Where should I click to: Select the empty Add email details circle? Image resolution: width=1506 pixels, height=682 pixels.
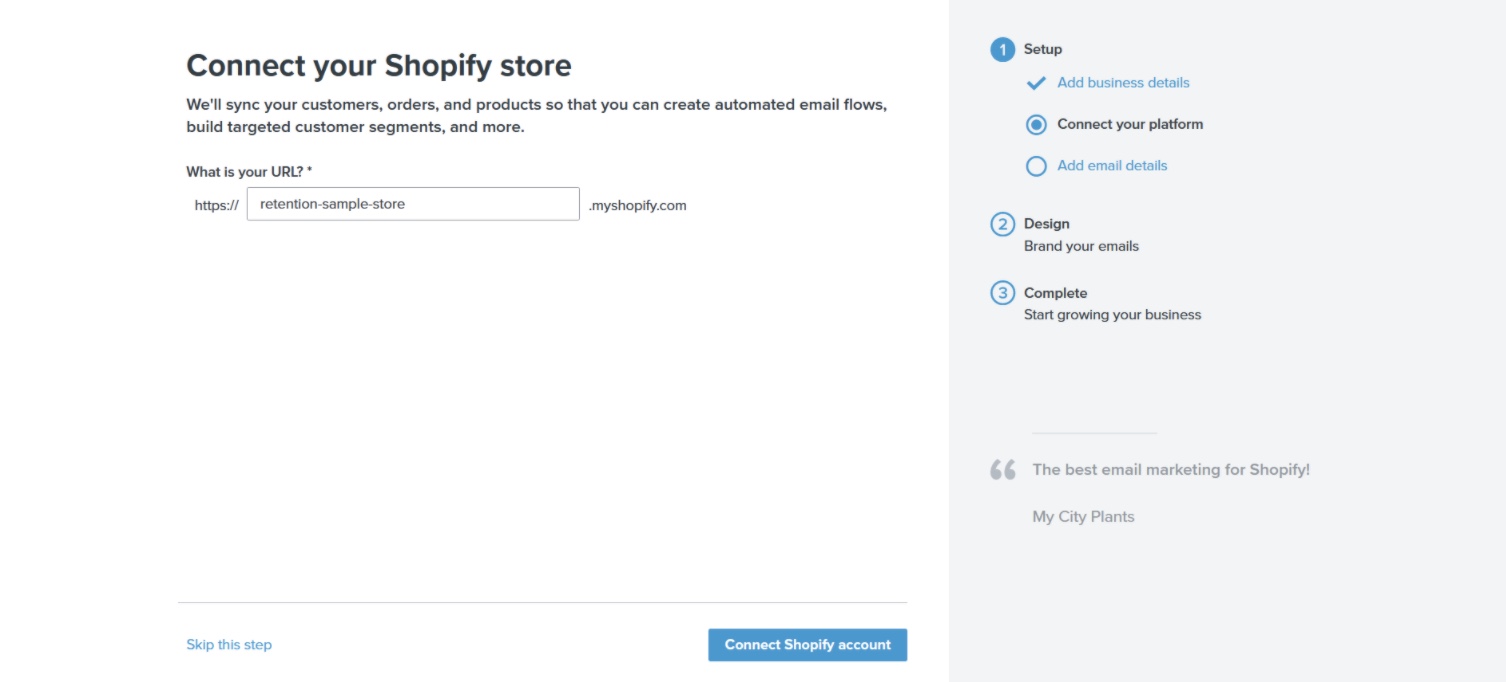pyautogui.click(x=1036, y=166)
